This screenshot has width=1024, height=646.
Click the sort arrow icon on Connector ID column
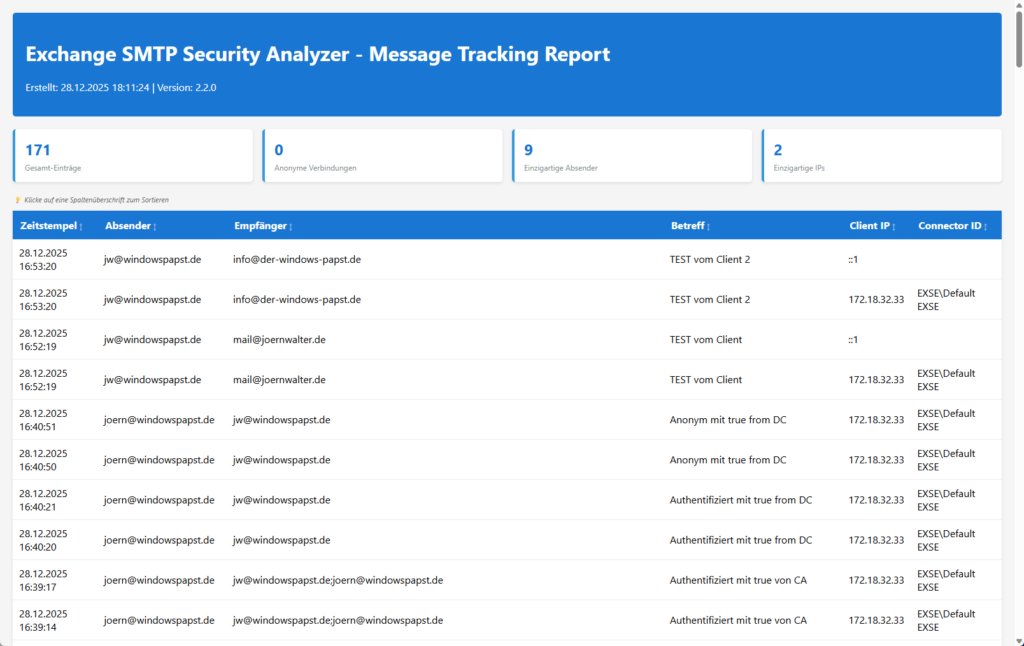pos(985,226)
